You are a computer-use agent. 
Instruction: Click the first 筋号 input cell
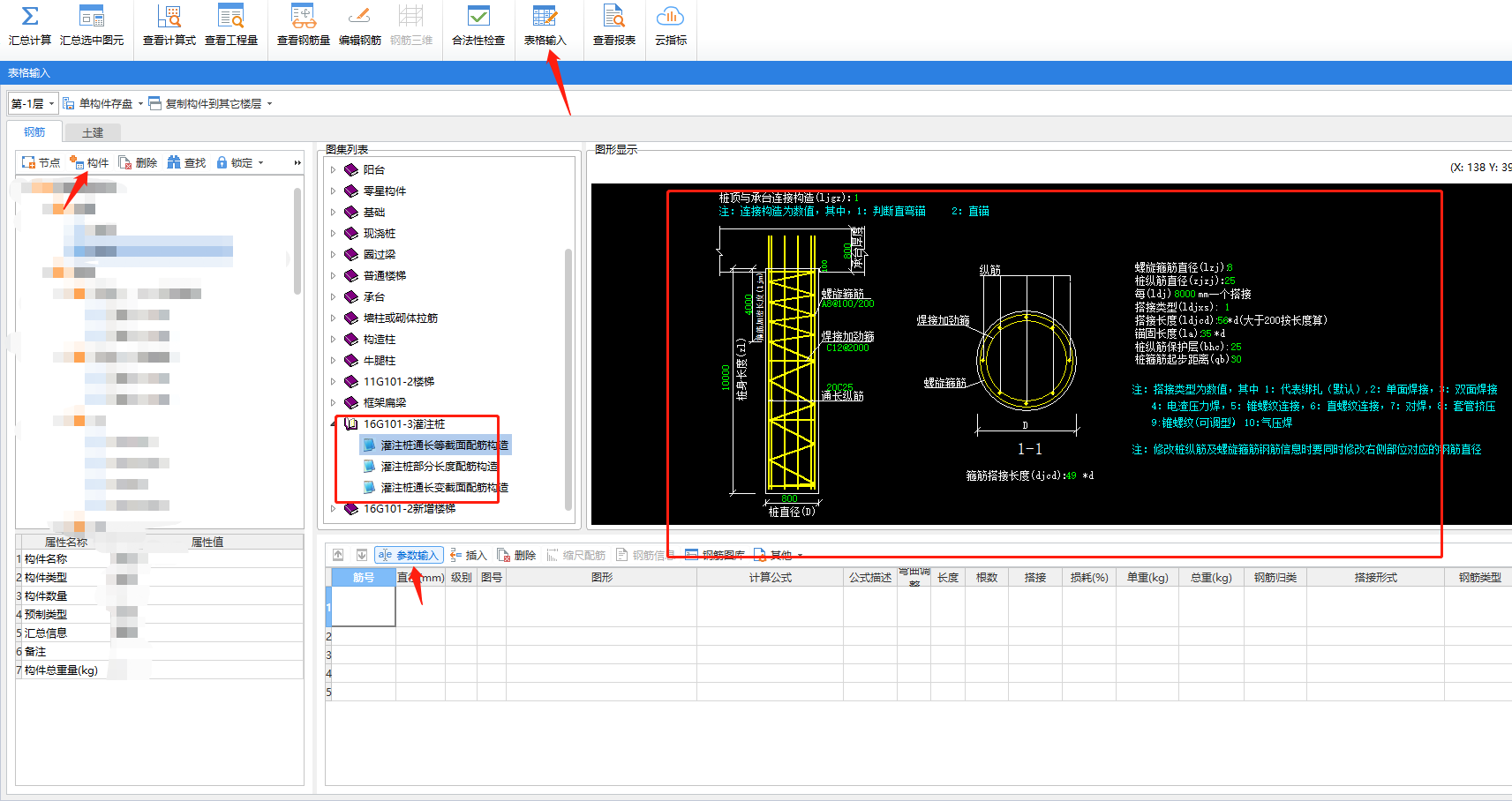point(364,607)
